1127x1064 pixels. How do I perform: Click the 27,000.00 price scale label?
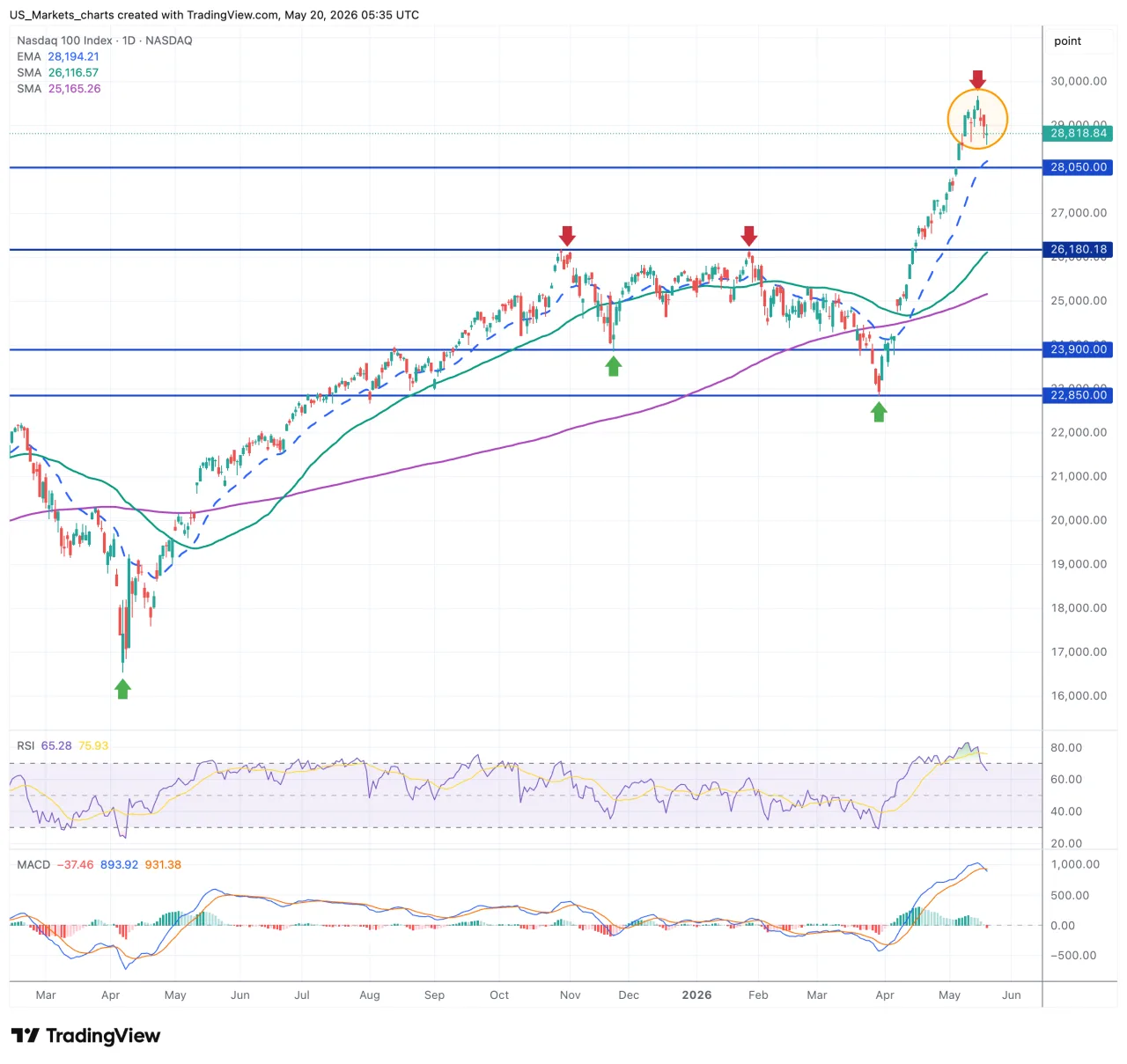tap(1079, 213)
